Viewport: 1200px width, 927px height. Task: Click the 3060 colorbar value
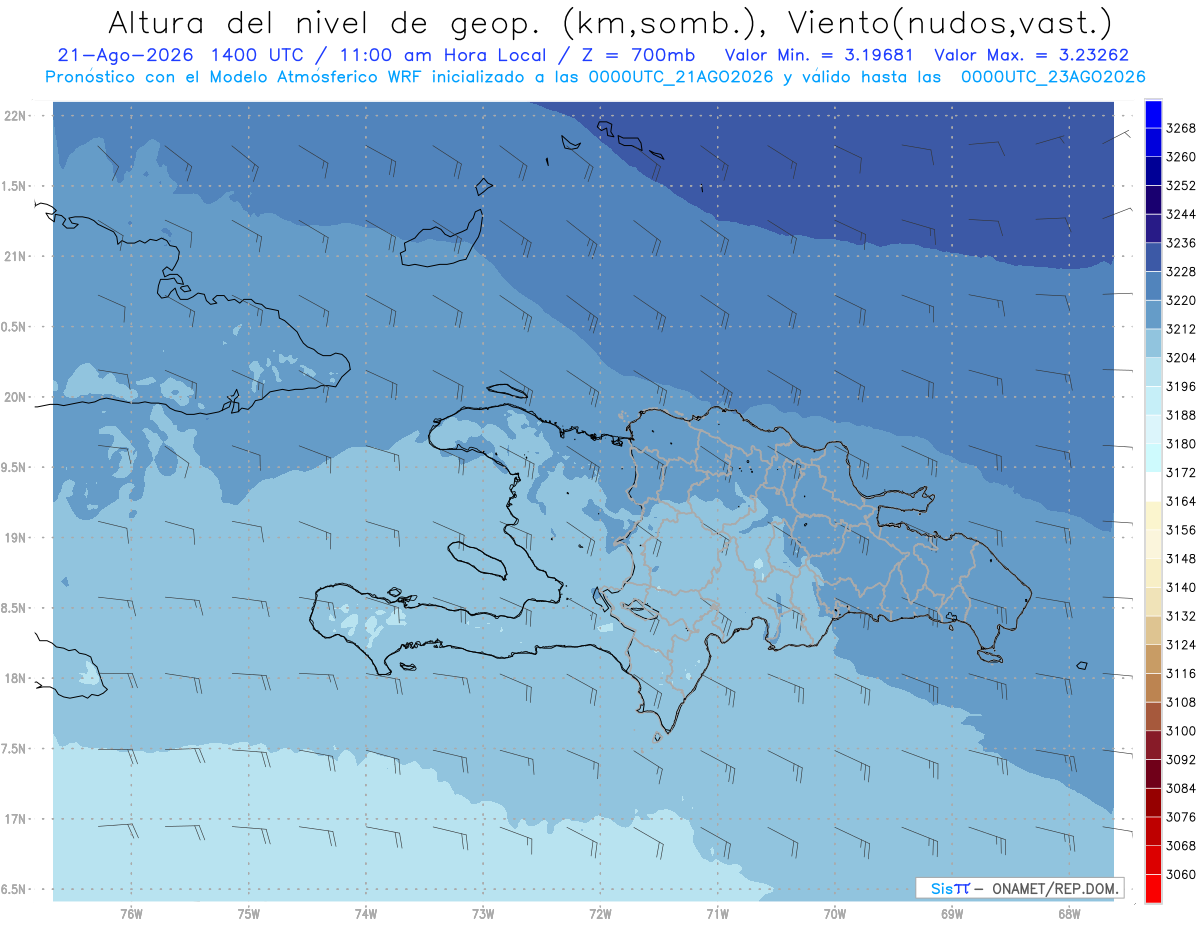tap(1181, 874)
